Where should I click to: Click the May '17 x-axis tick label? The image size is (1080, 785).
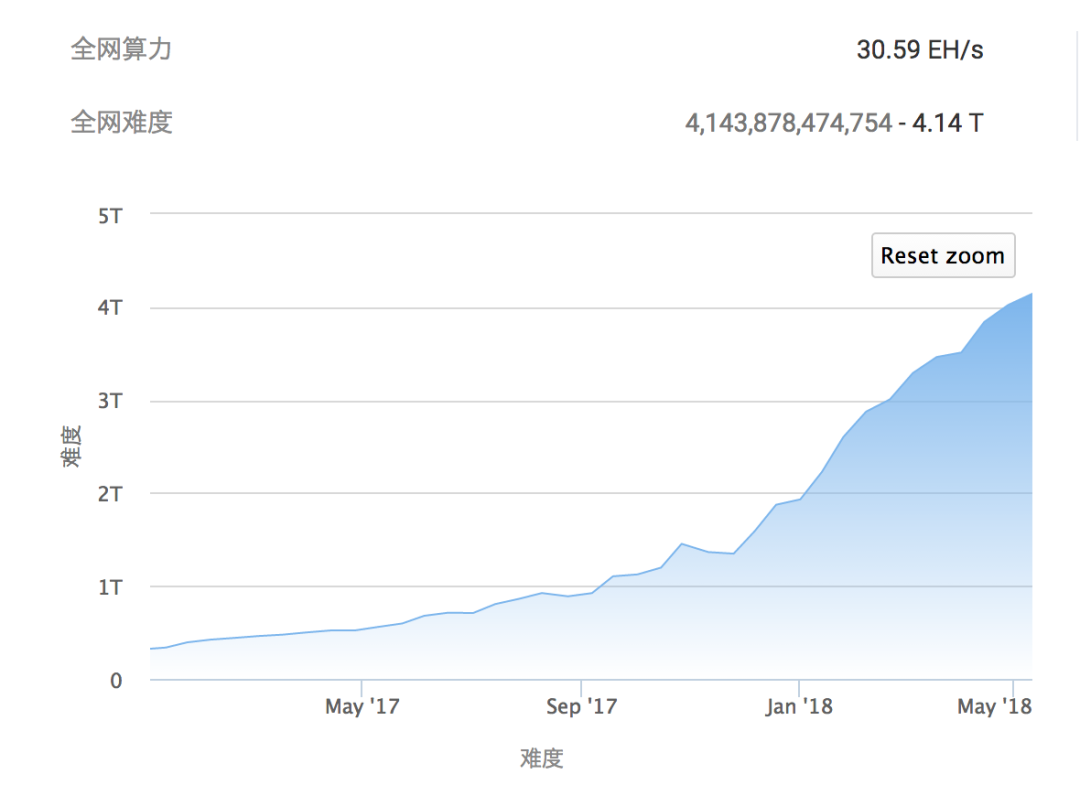(x=362, y=707)
